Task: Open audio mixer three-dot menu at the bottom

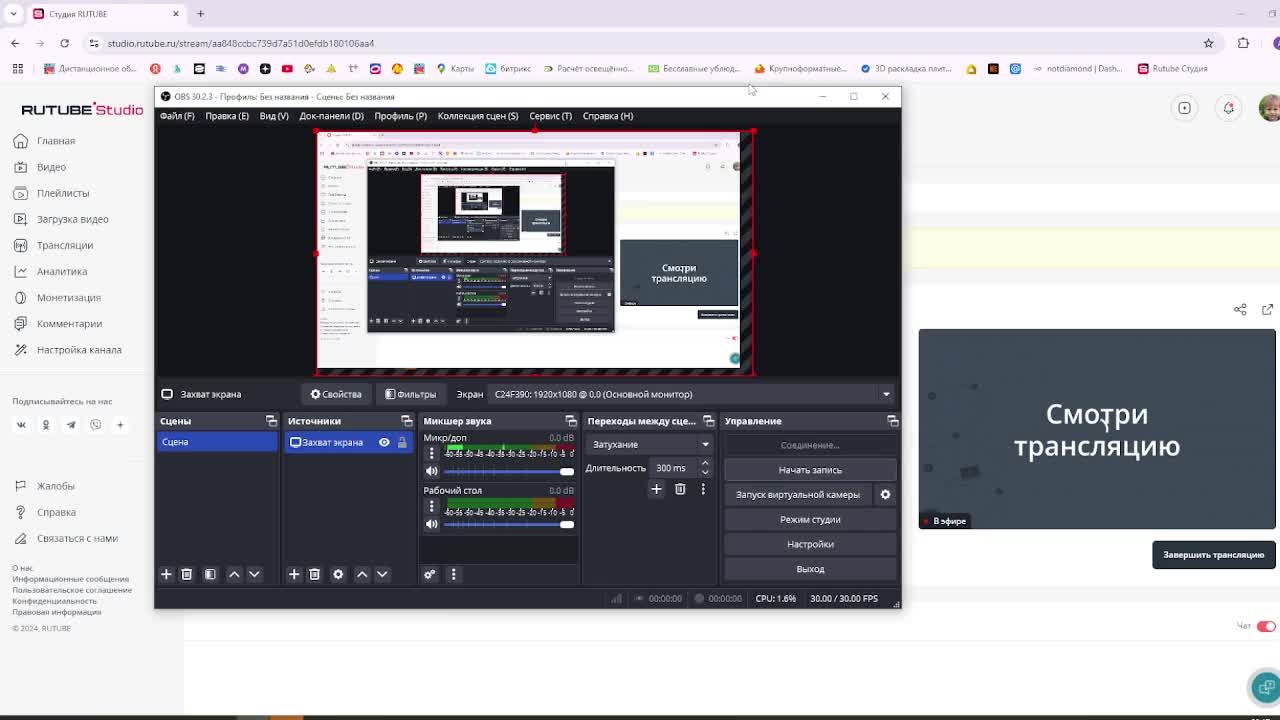Action: [x=453, y=574]
